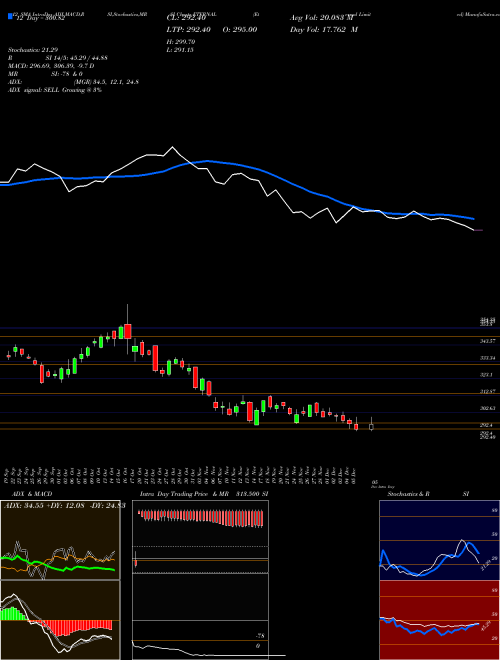Click the 'ADX signal: SELL' text
500x660 pixels.
[x=55, y=90]
